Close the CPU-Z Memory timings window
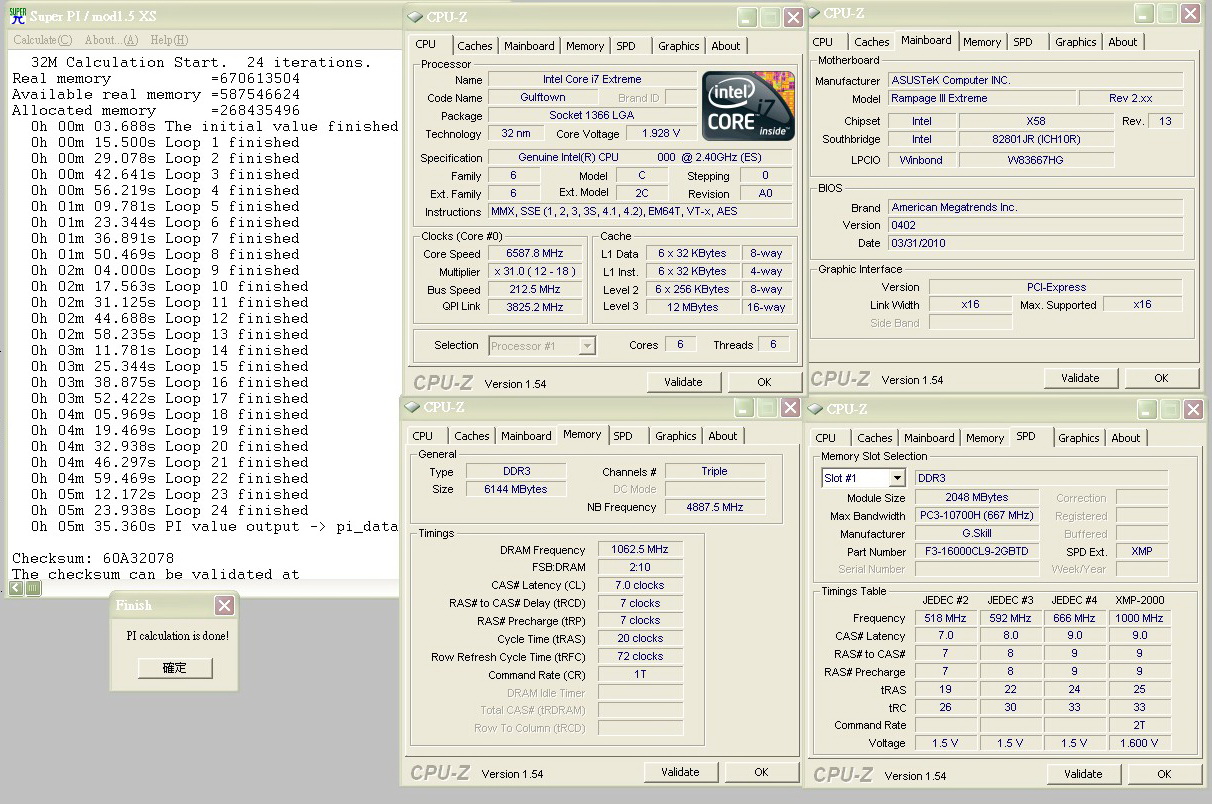This screenshot has width=1212, height=804. tap(788, 408)
